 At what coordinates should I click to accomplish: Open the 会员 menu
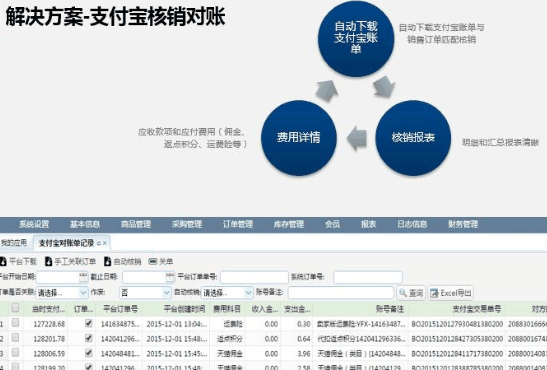(x=332, y=224)
